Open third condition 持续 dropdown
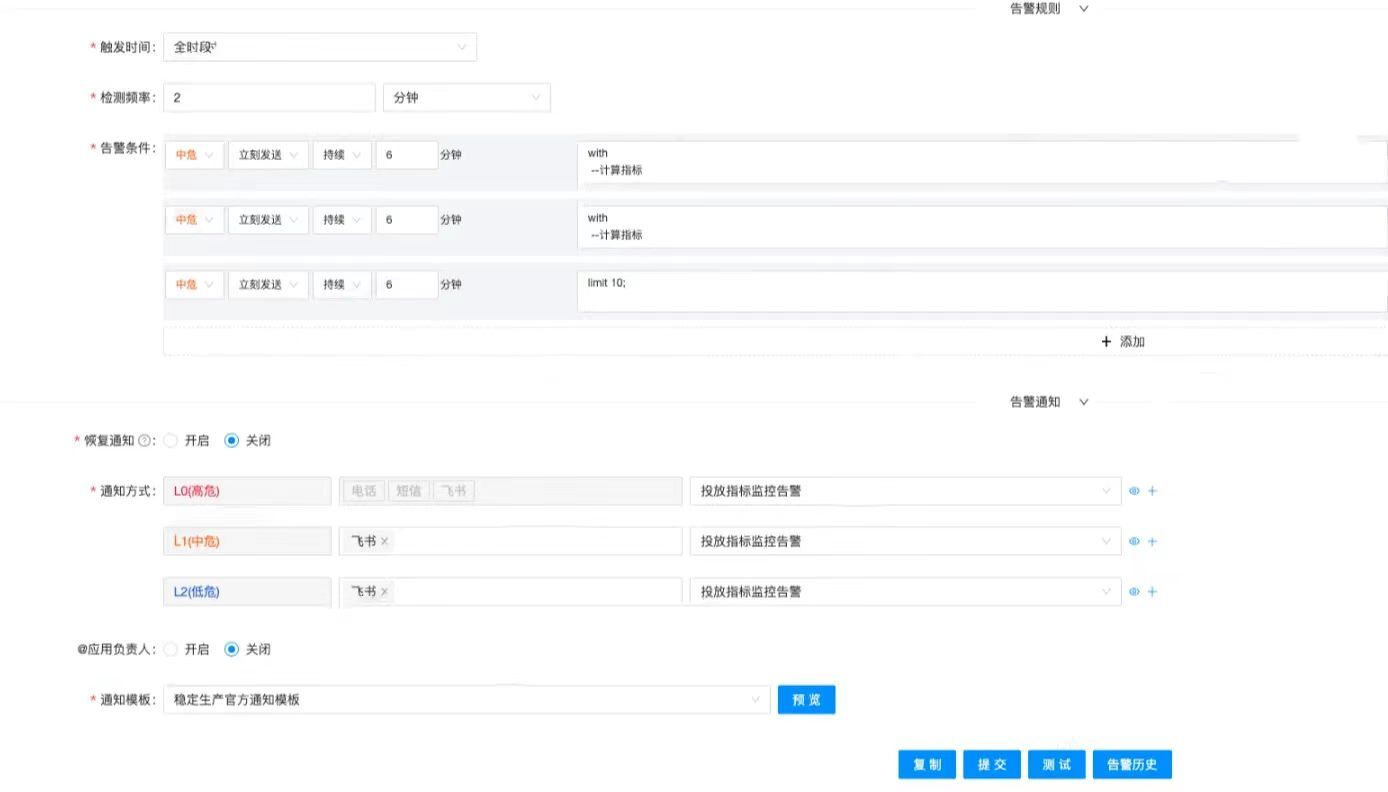1388x792 pixels. click(342, 285)
